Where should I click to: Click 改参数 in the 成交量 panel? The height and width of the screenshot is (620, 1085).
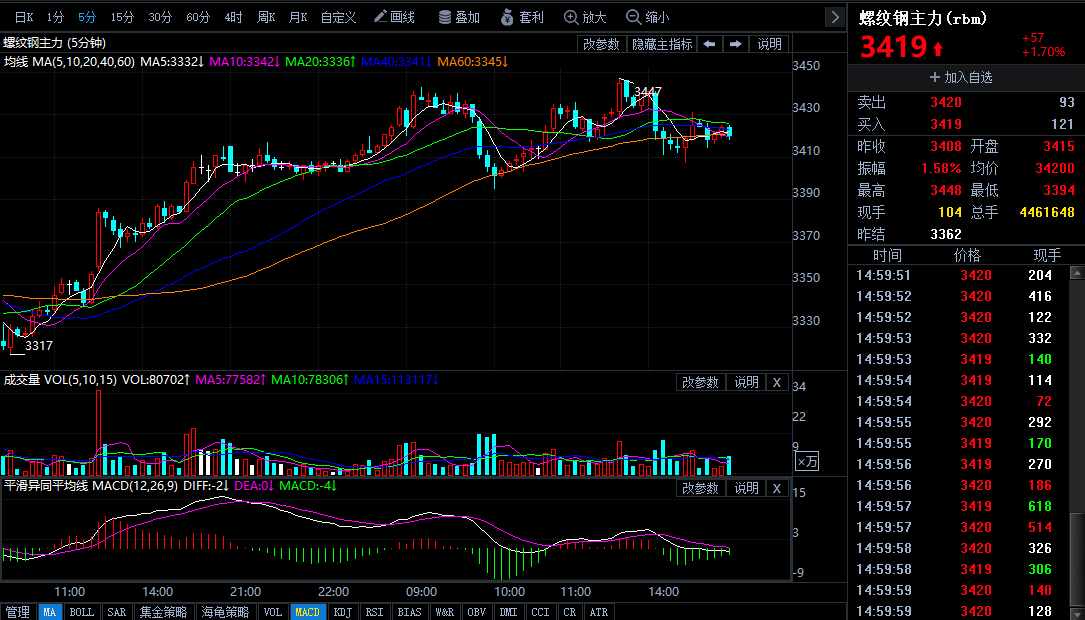coord(700,382)
